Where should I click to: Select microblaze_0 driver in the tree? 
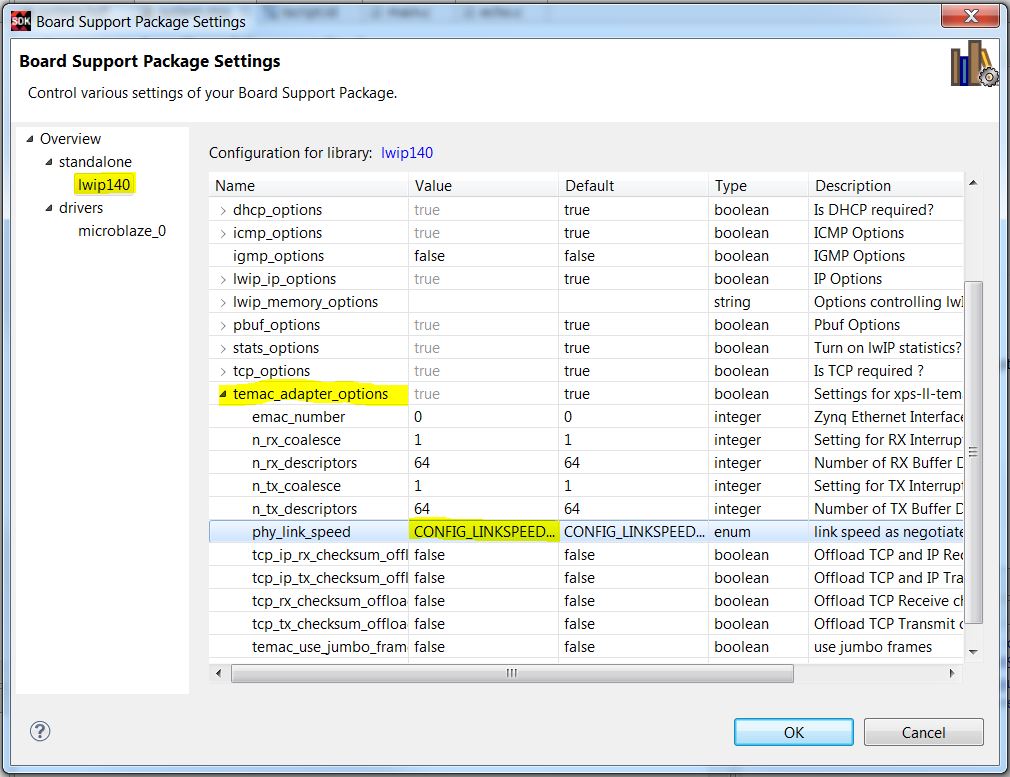pyautogui.click(x=122, y=231)
